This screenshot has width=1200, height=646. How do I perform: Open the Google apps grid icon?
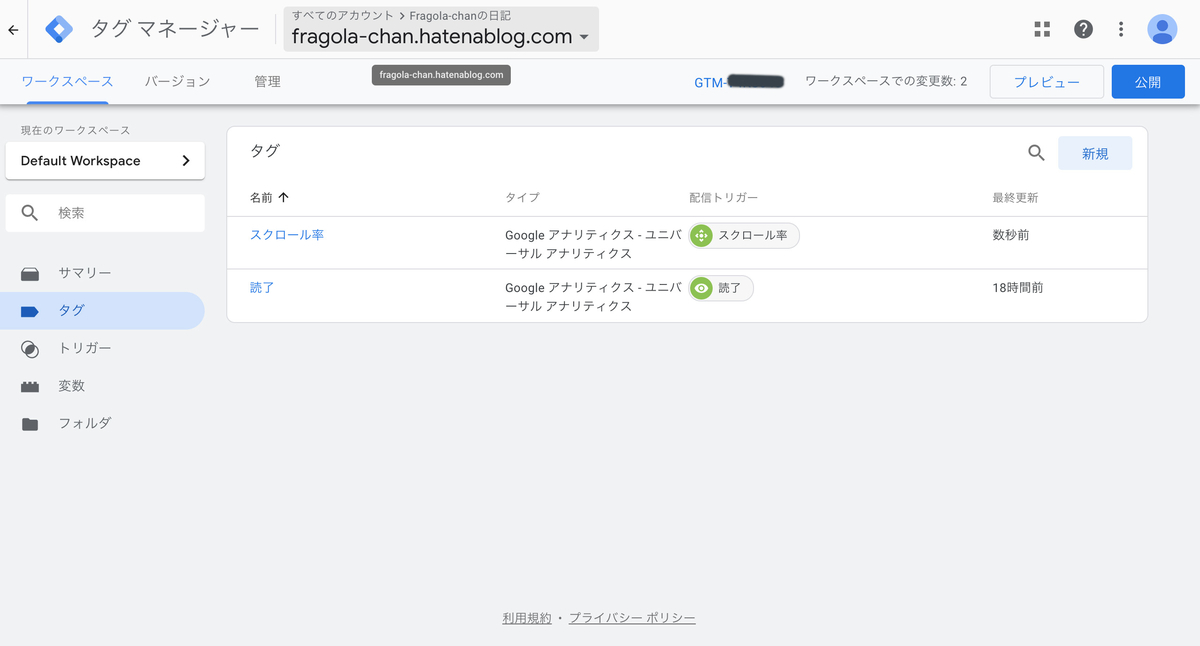click(1042, 29)
